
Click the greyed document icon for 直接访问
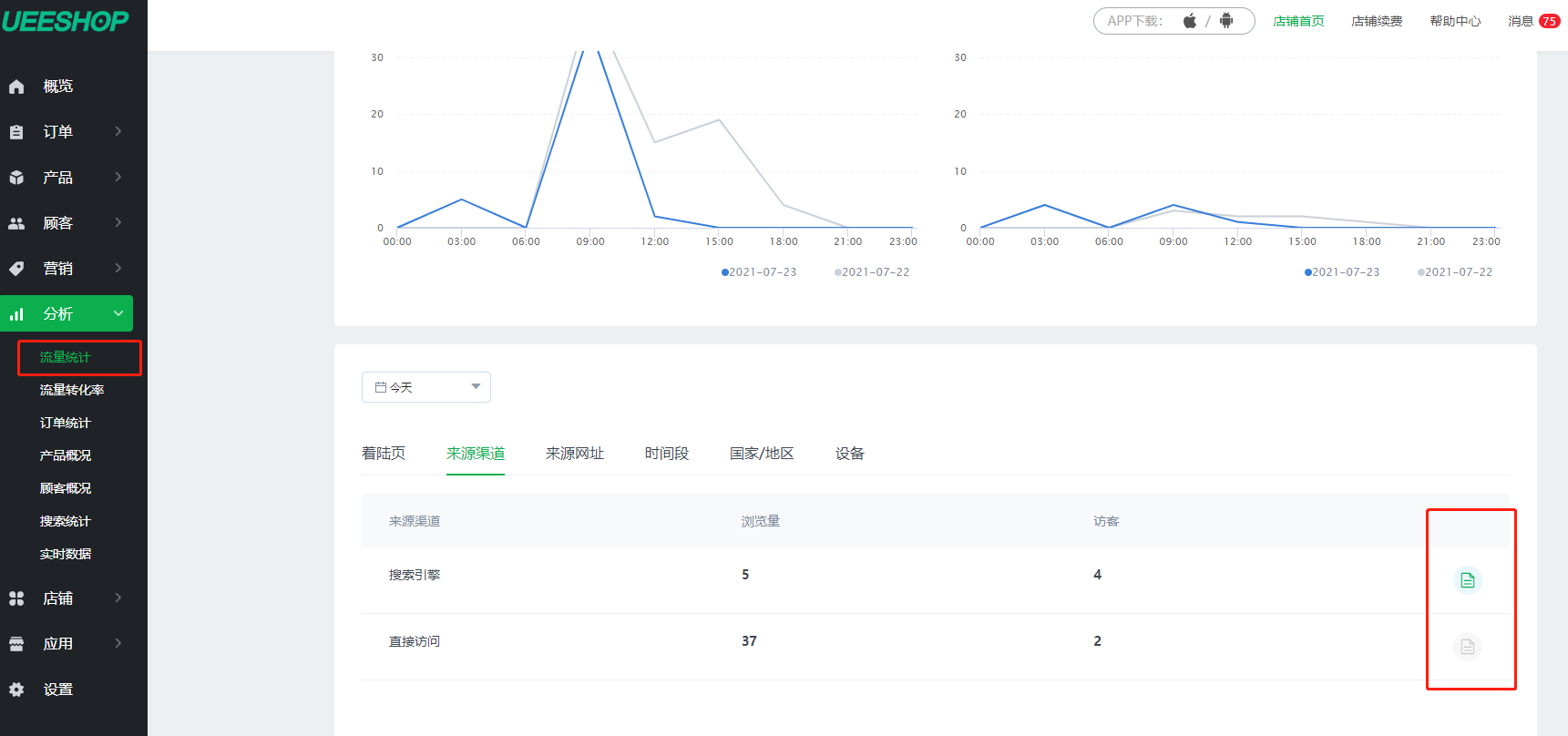coord(1467,647)
